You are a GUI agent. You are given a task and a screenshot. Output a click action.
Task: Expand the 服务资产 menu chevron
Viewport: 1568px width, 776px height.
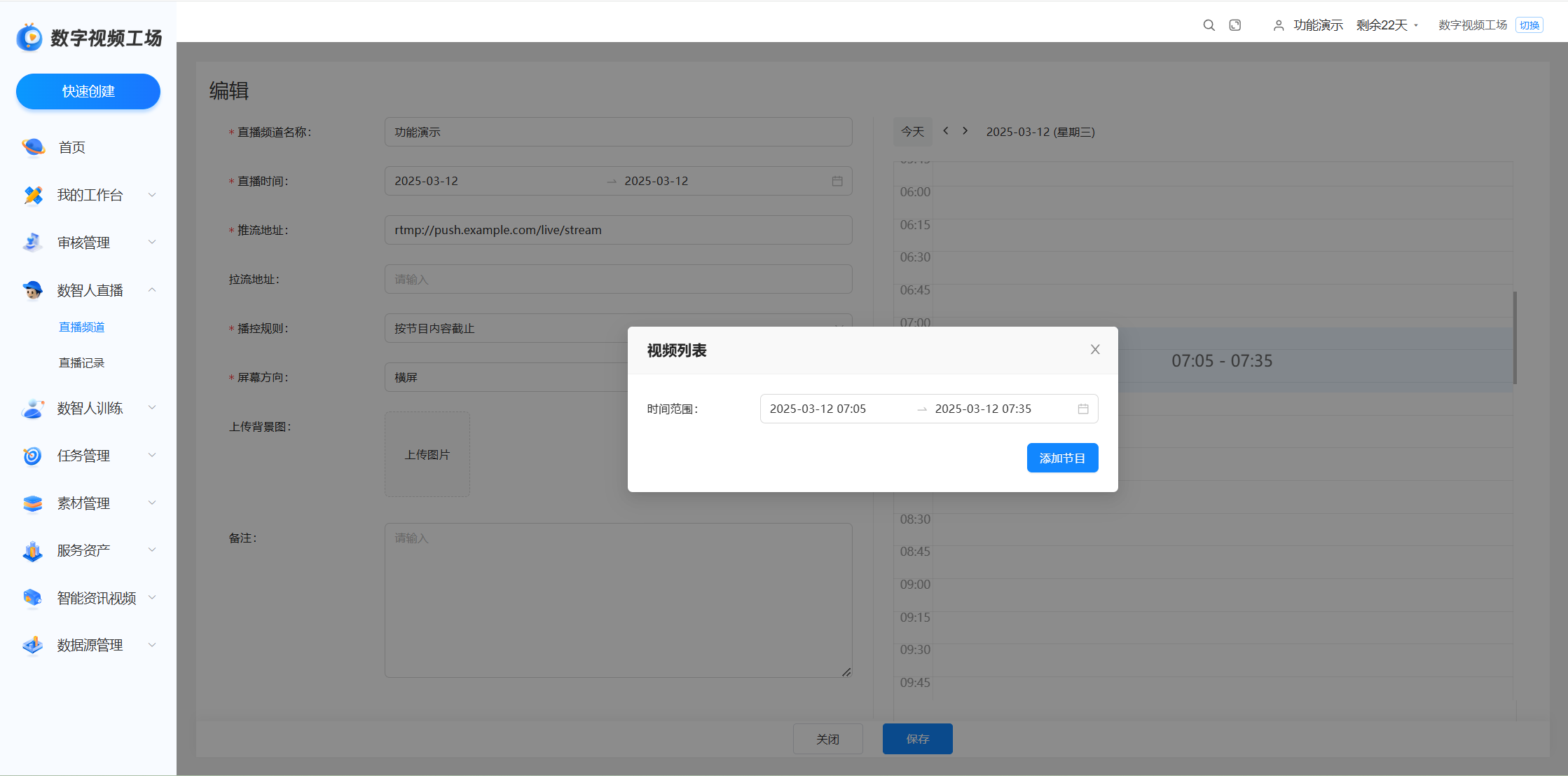(152, 550)
